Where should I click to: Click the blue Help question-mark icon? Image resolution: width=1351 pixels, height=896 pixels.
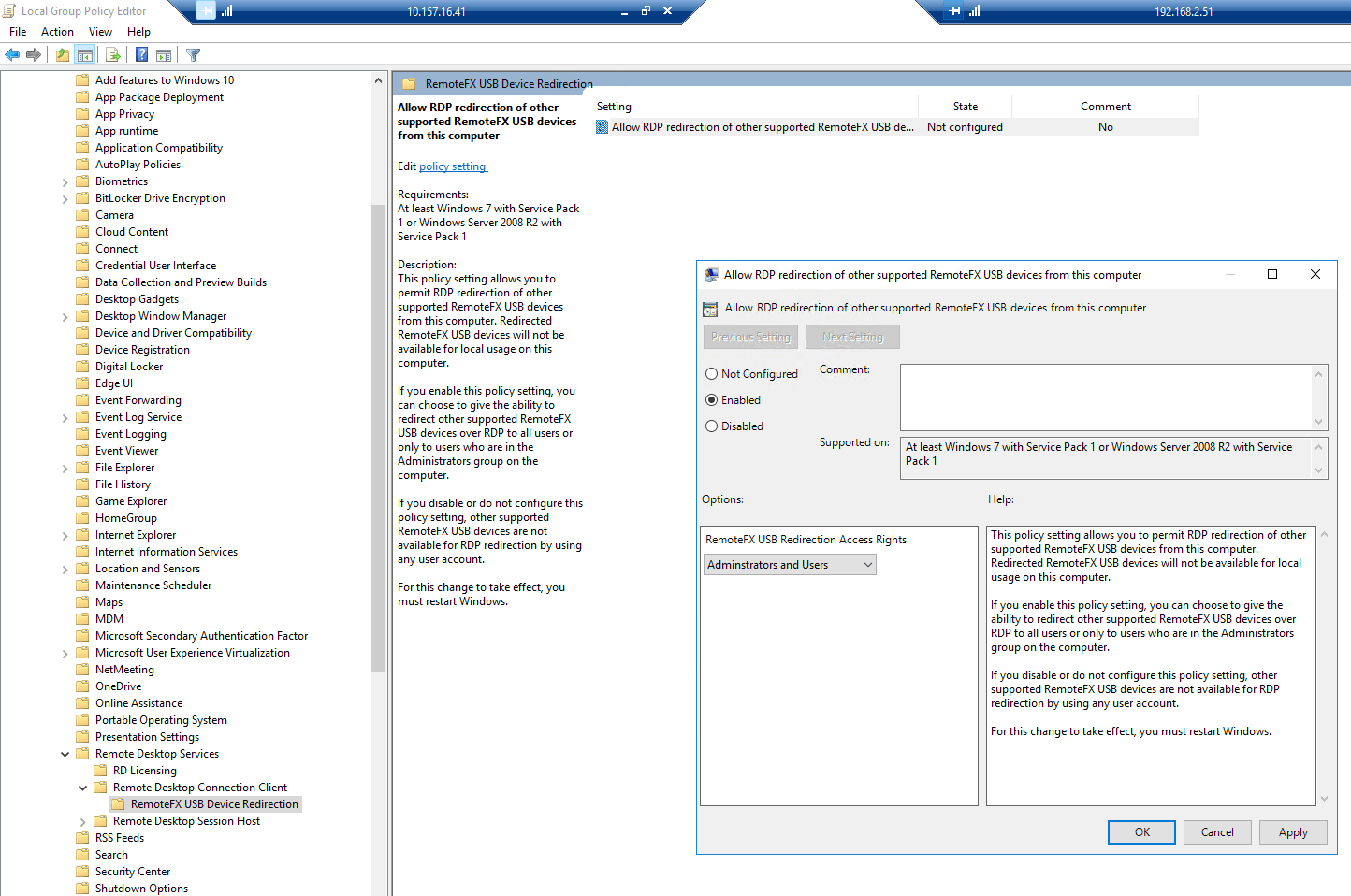pos(141,55)
